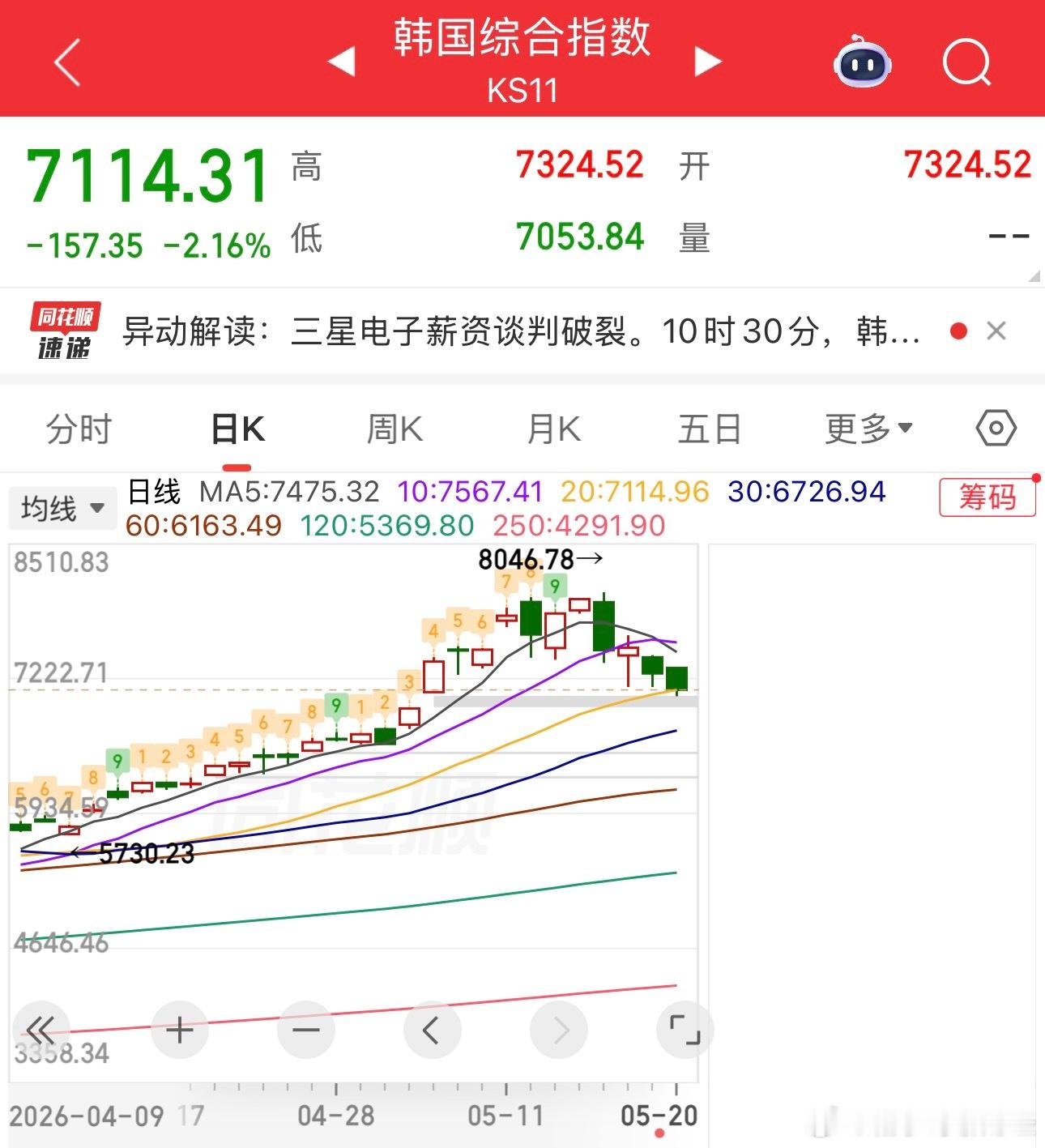Move chart one bar right with chevron
The width and height of the screenshot is (1045, 1148).
tap(558, 1031)
